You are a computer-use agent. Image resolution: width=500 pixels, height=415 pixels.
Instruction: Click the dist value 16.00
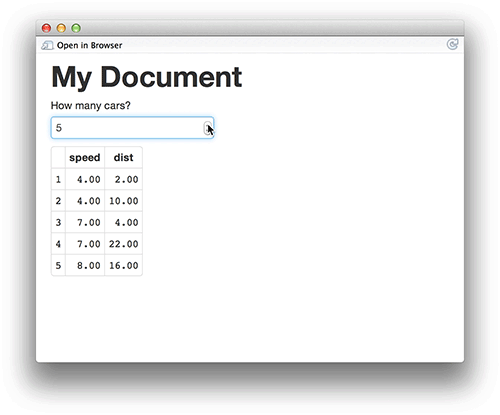(124, 266)
